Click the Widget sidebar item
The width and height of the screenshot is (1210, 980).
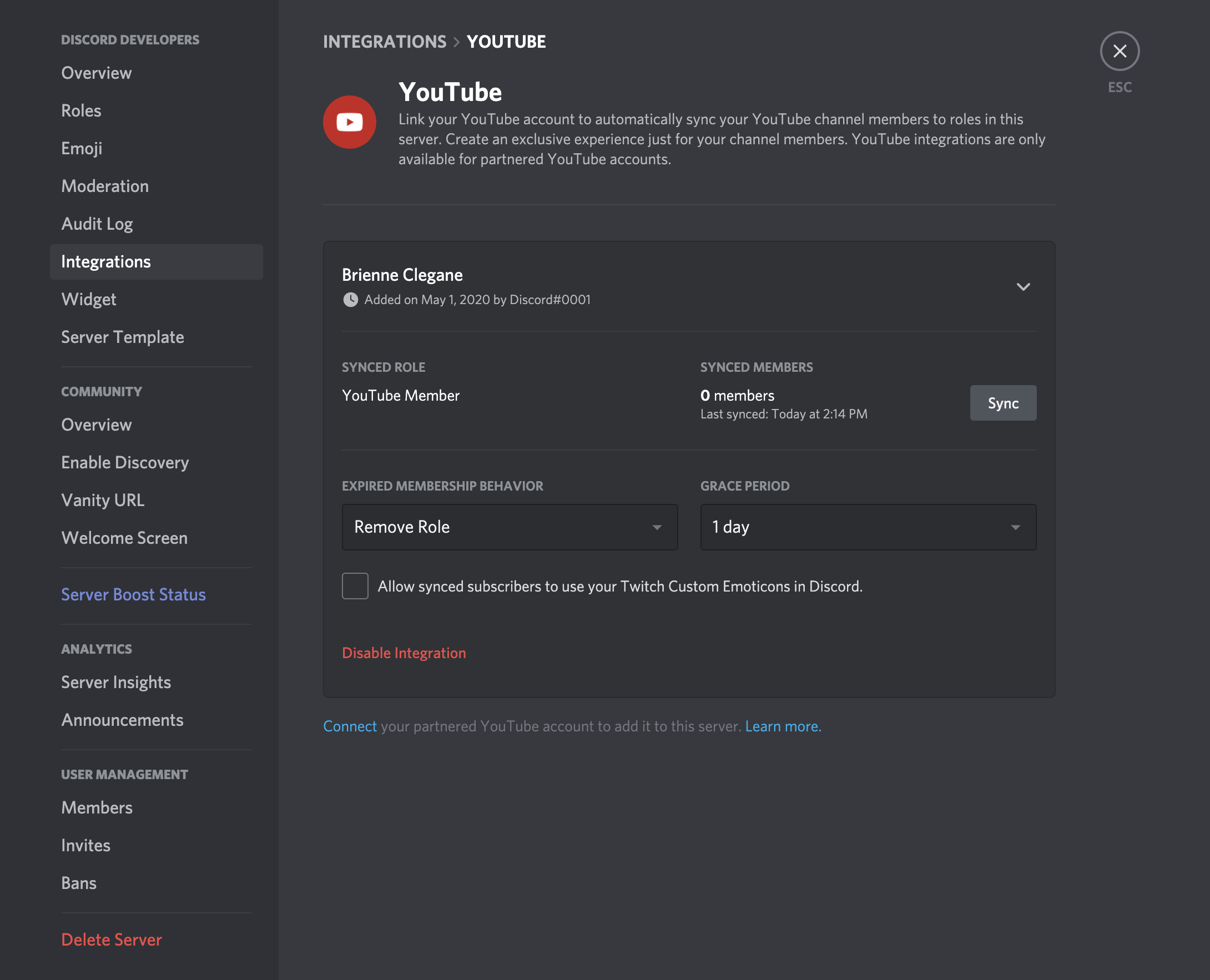tap(88, 298)
